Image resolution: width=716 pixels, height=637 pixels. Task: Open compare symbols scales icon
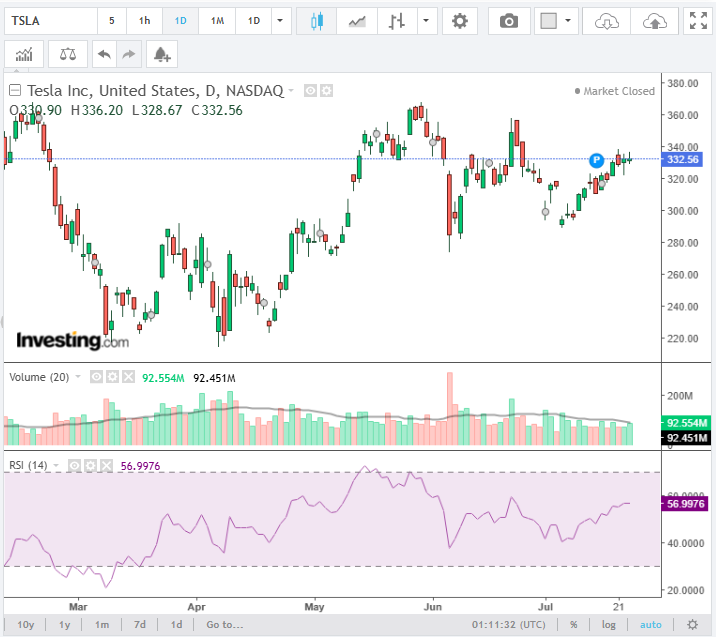pyautogui.click(x=68, y=54)
